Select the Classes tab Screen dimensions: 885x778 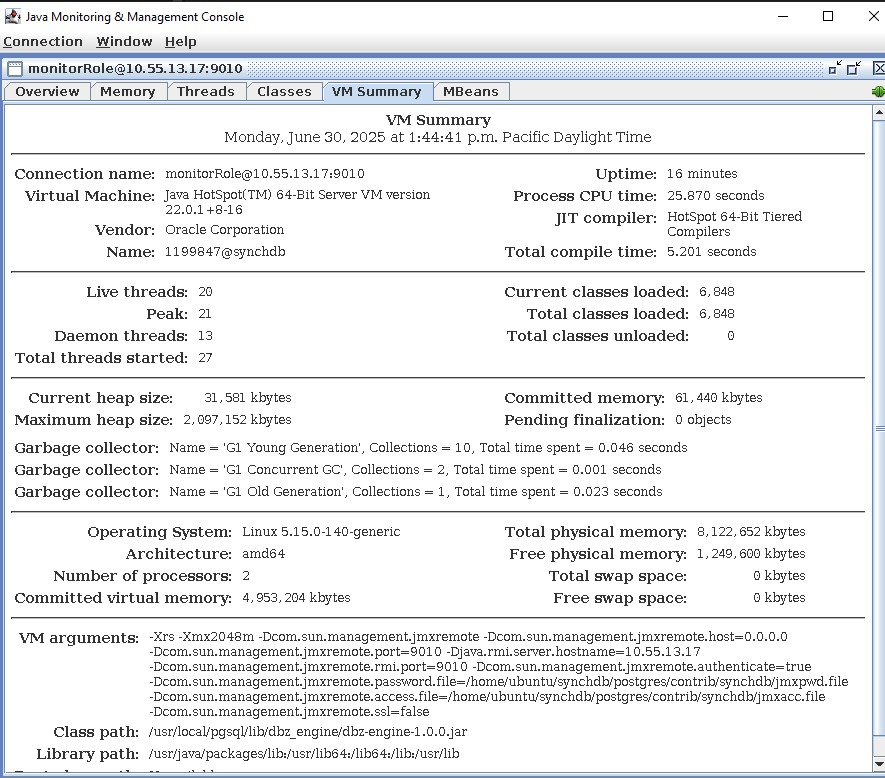(x=284, y=91)
